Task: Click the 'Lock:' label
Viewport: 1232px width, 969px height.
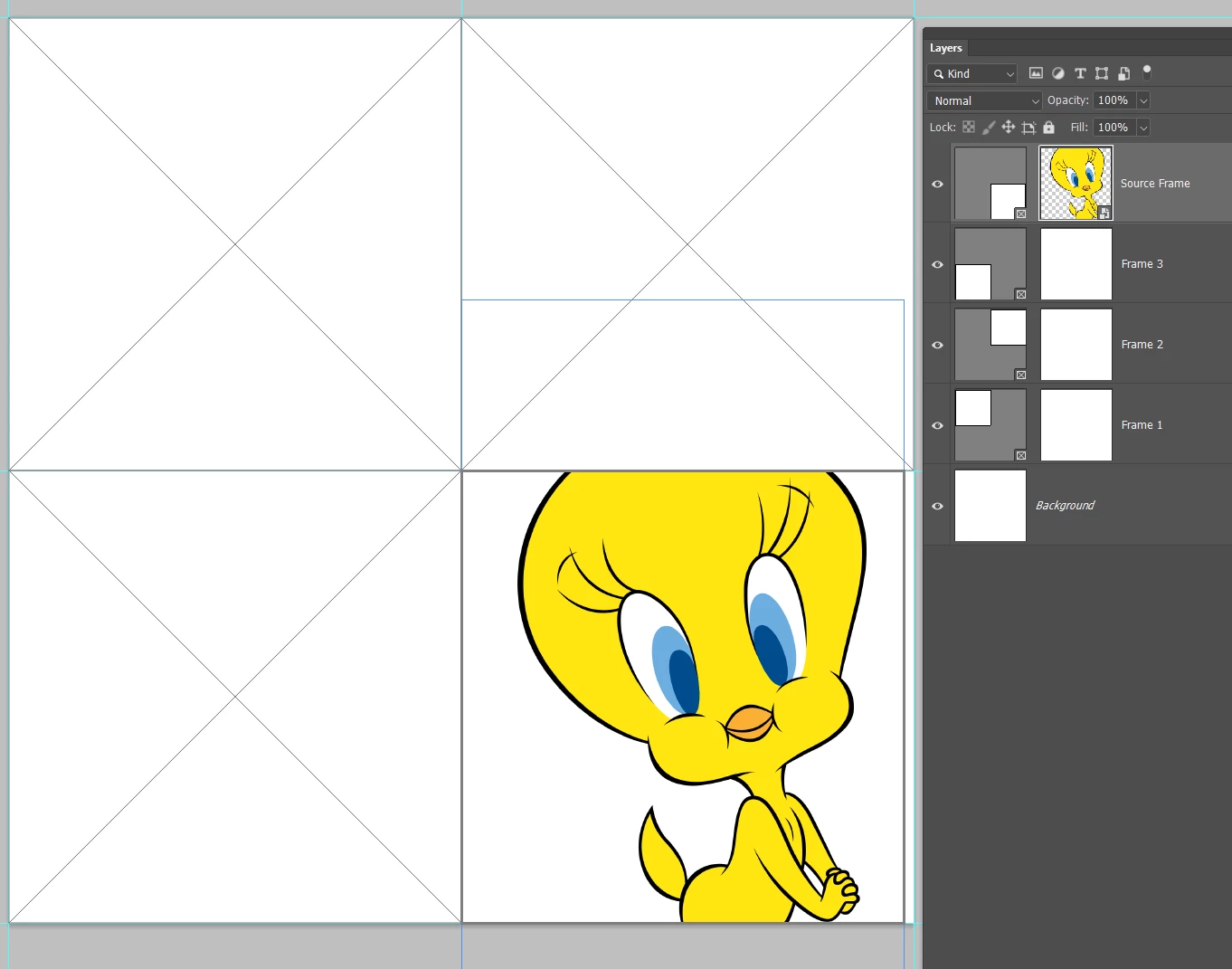Action: coord(943,128)
